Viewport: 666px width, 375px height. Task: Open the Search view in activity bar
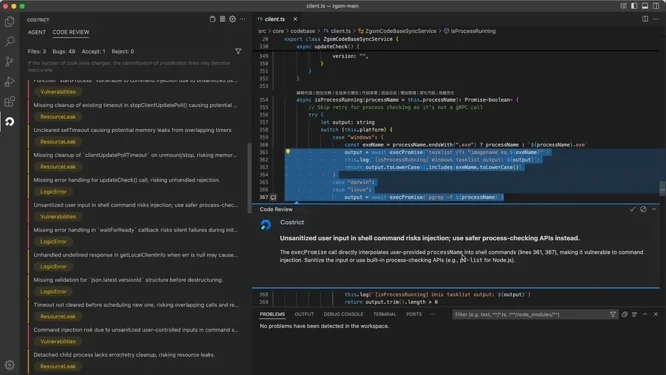[9, 41]
